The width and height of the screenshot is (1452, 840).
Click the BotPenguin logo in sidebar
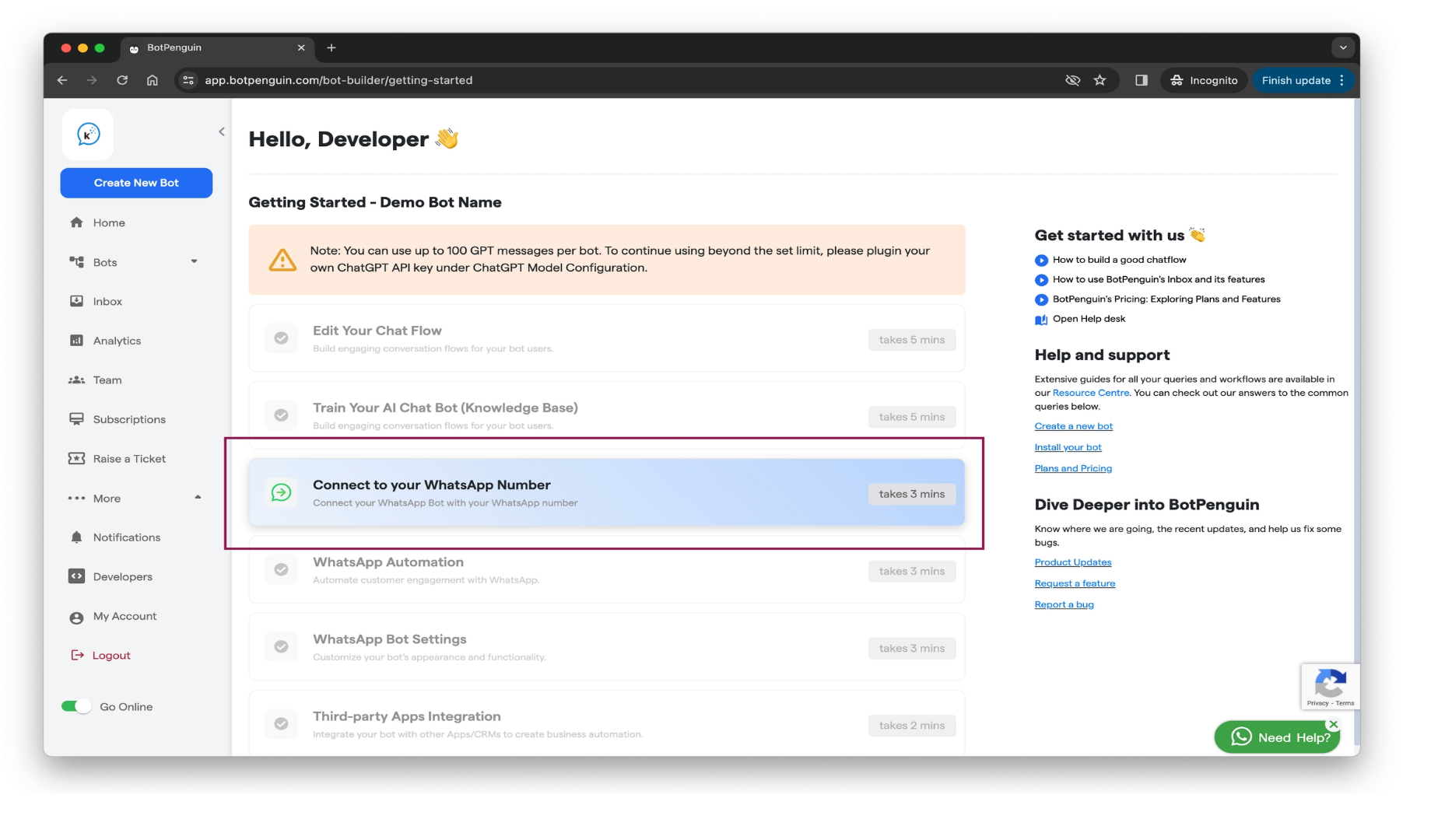coord(88,135)
